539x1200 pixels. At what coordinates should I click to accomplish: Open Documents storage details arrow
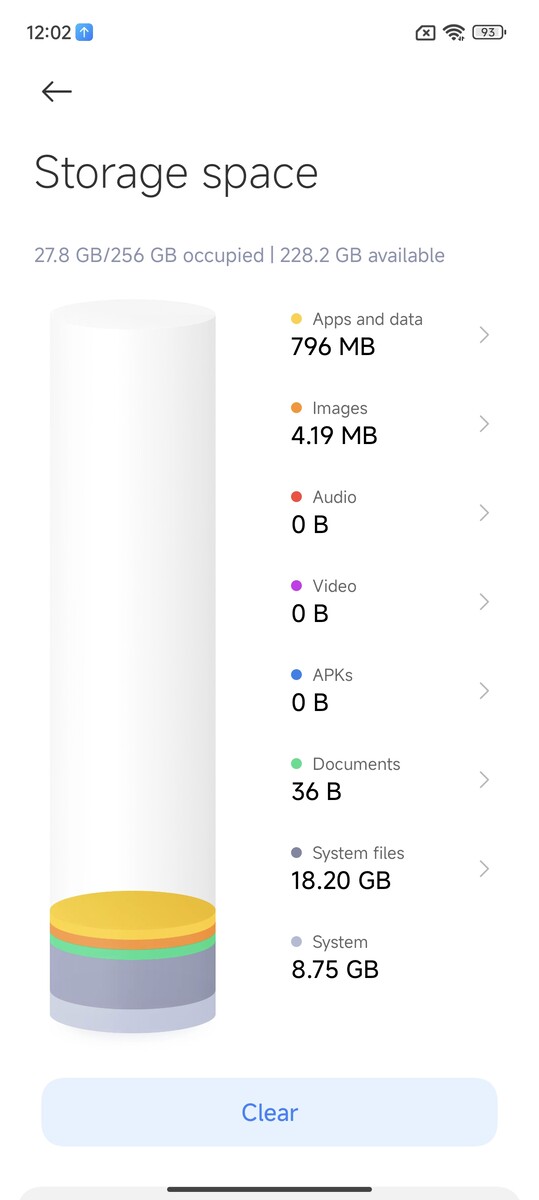pos(484,780)
